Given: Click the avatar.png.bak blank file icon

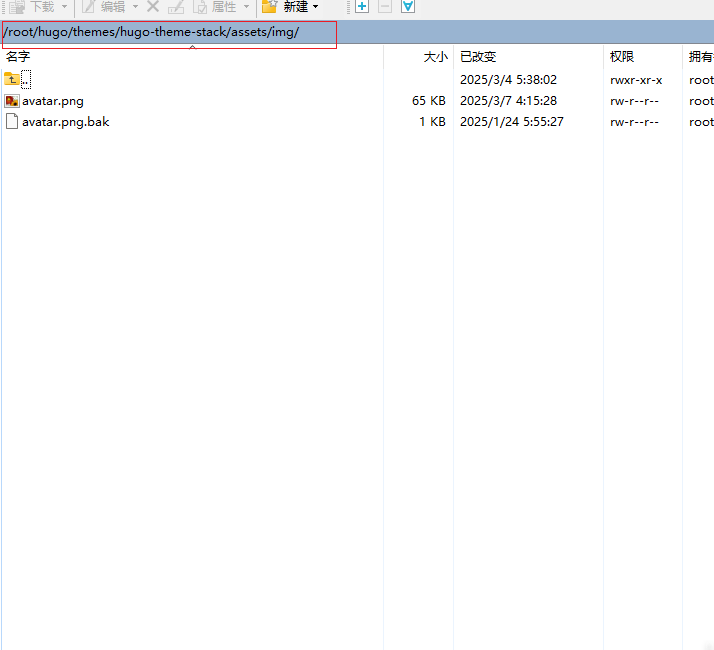Looking at the screenshot, I should coord(12,122).
